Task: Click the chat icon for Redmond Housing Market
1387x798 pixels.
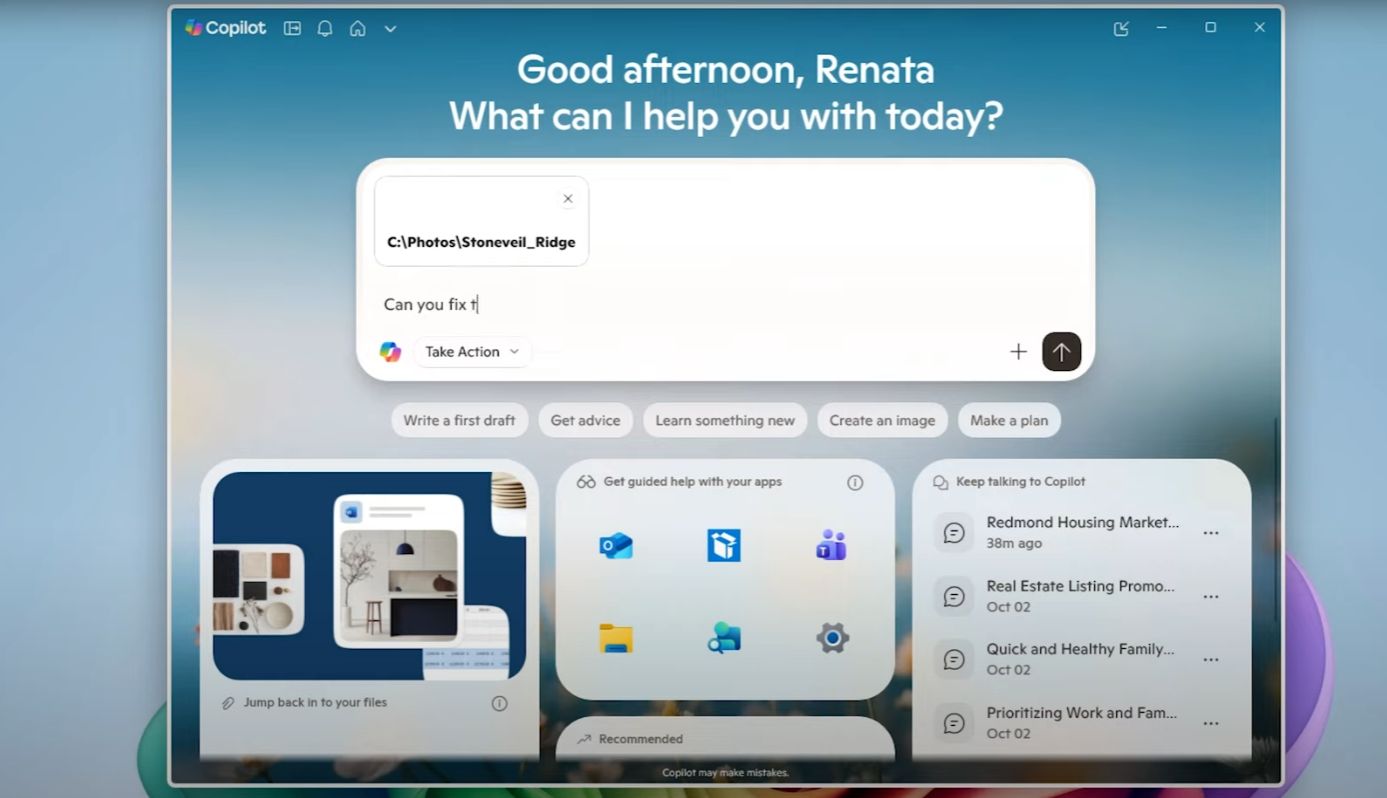Action: click(954, 533)
